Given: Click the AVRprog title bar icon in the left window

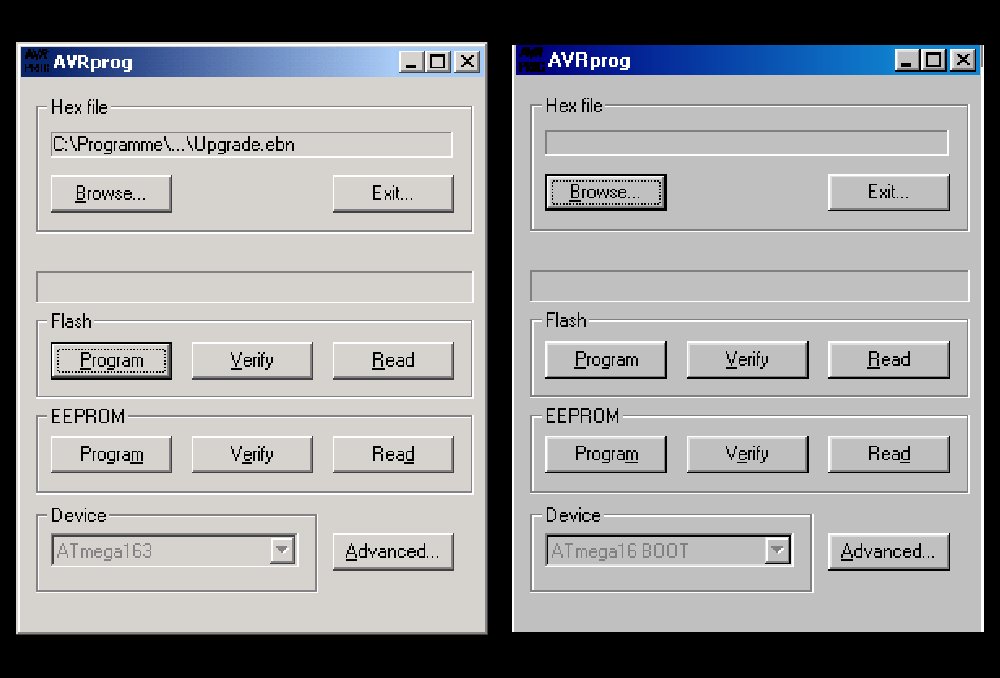Looking at the screenshot, I should tap(36, 61).
